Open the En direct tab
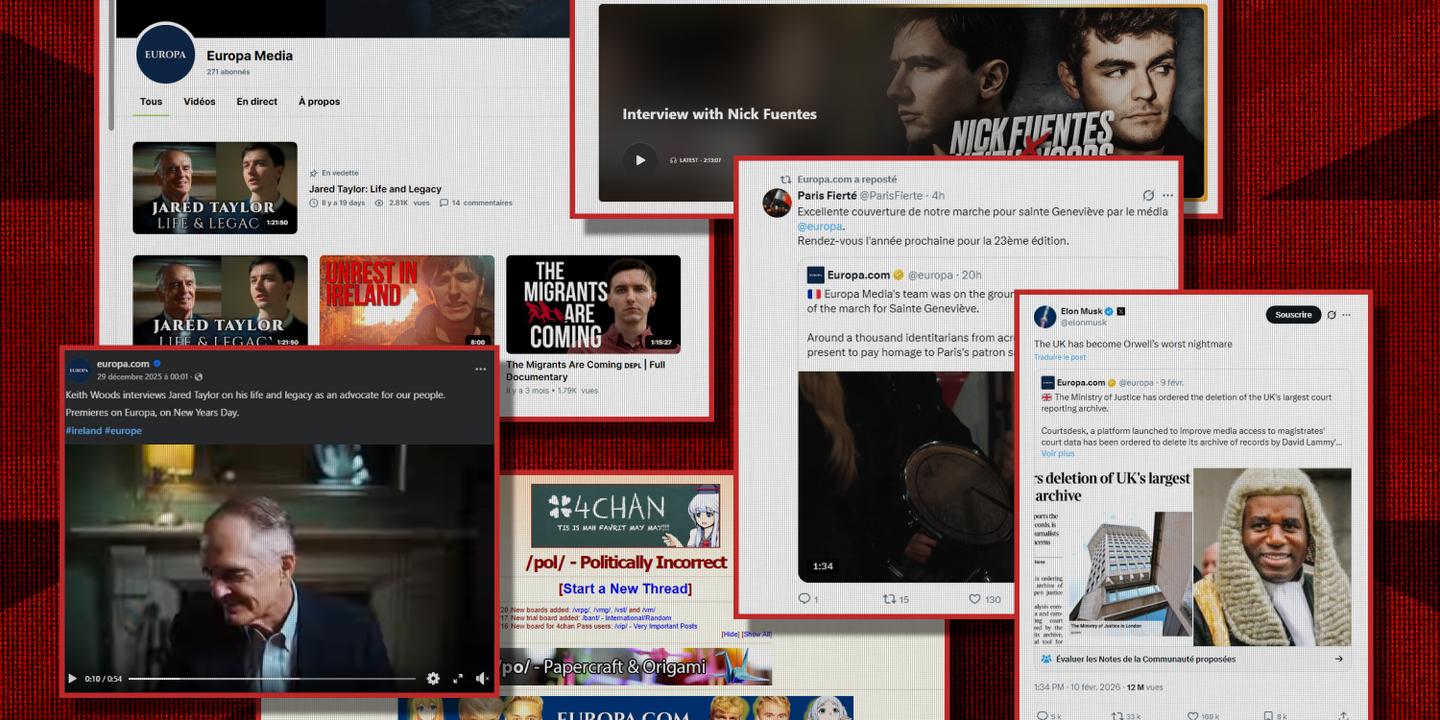This screenshot has height=720, width=1440. coord(257,101)
